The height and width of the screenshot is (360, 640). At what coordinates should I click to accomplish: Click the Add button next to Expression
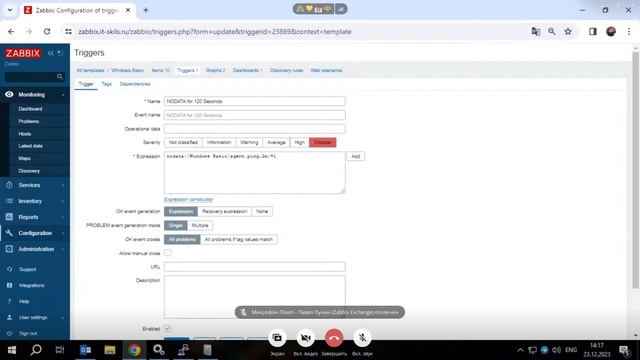coord(356,156)
